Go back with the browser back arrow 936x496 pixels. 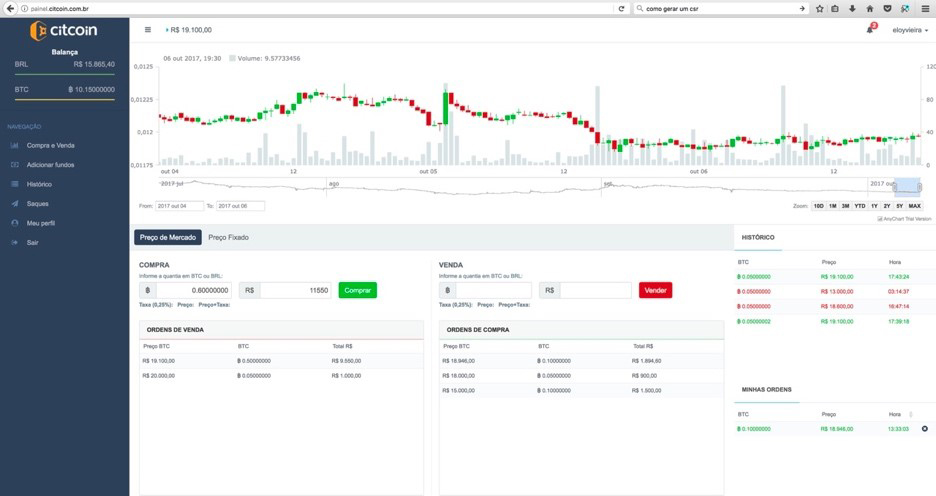coord(10,8)
